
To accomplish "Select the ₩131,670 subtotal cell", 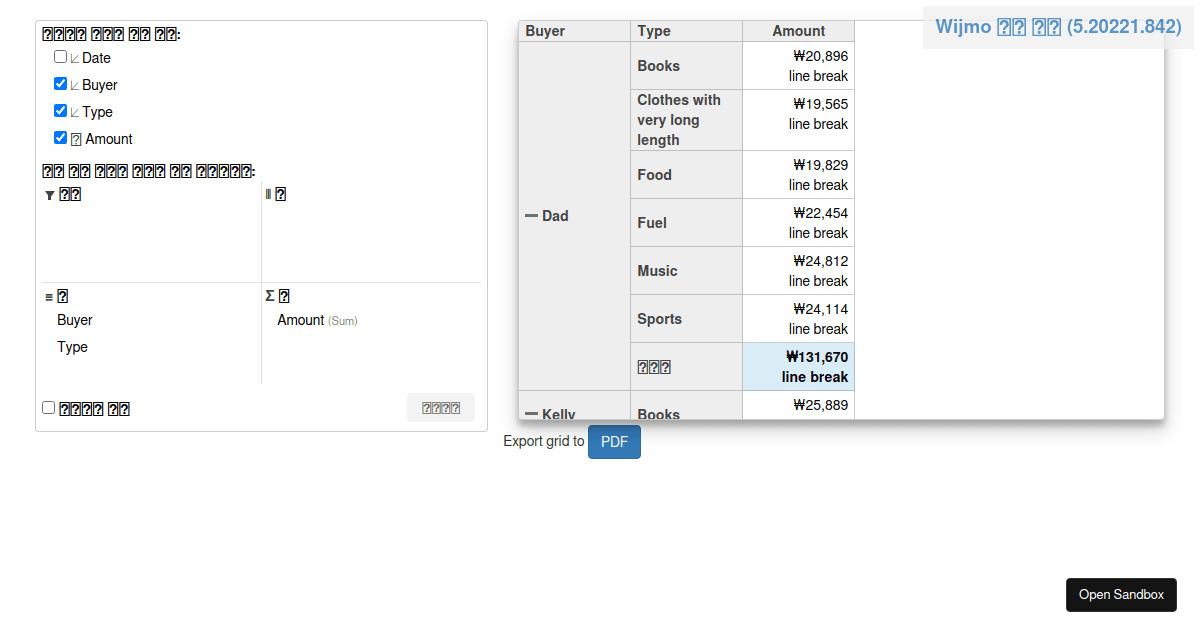I will pyautogui.click(x=799, y=367).
